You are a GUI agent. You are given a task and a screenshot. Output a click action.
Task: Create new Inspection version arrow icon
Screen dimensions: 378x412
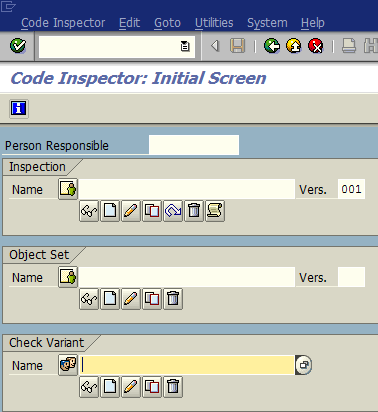pyautogui.click(x=173, y=211)
